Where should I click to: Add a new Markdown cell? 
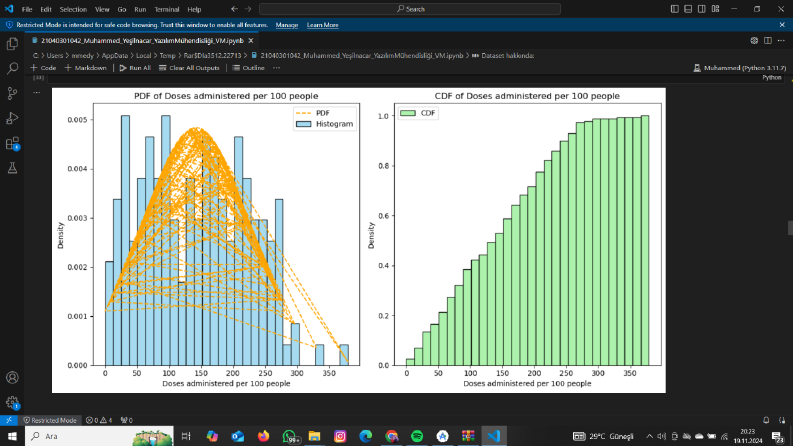coord(85,68)
